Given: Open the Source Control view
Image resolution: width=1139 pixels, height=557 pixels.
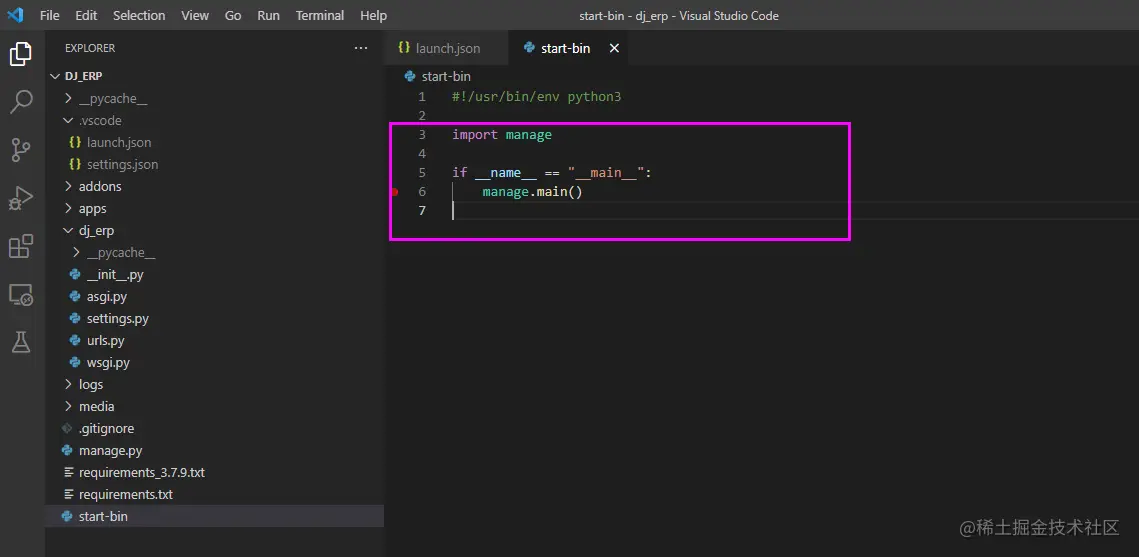Looking at the screenshot, I should pyautogui.click(x=21, y=150).
